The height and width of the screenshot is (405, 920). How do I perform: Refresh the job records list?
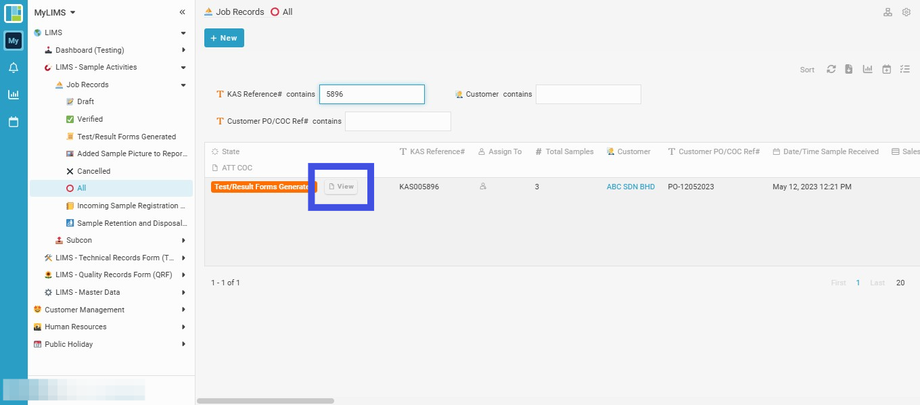click(x=831, y=69)
